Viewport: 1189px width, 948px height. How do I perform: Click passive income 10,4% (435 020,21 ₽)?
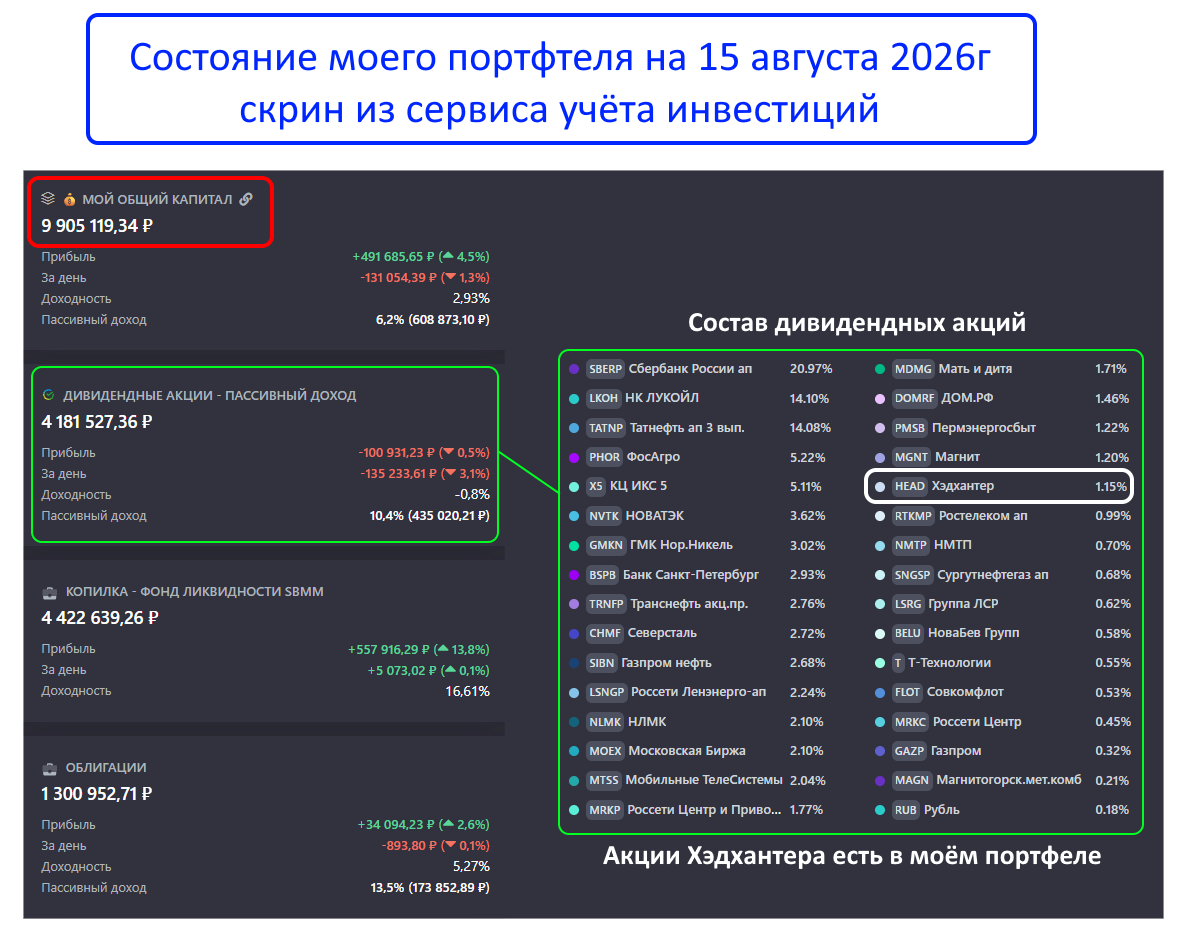click(429, 516)
